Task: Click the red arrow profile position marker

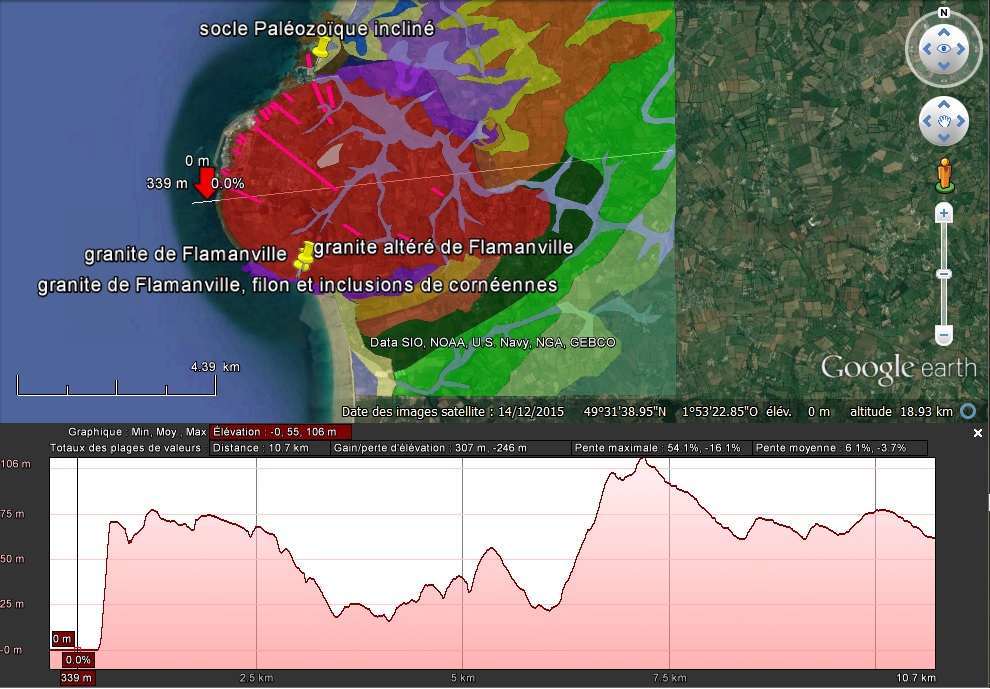Action: [205, 183]
